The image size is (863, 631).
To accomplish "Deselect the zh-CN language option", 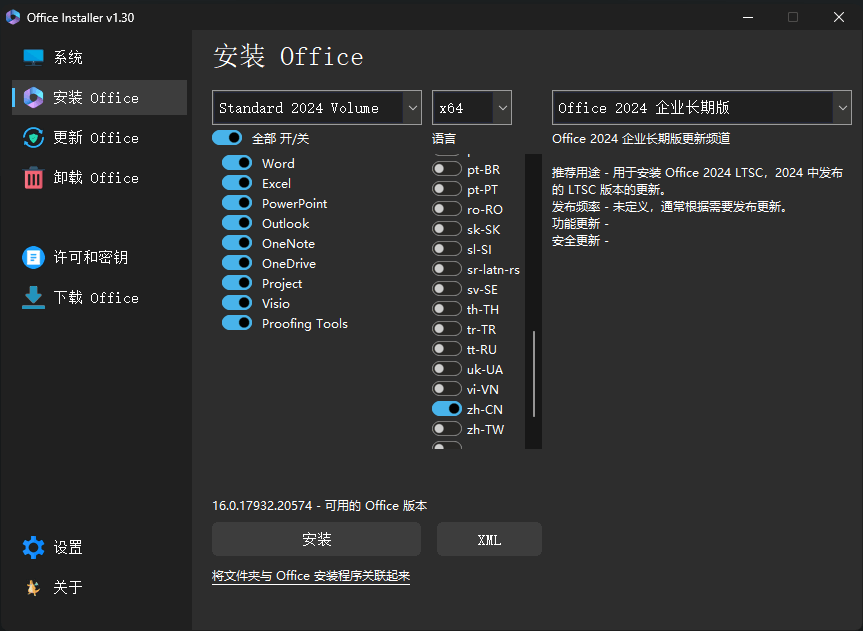I will (446, 408).
